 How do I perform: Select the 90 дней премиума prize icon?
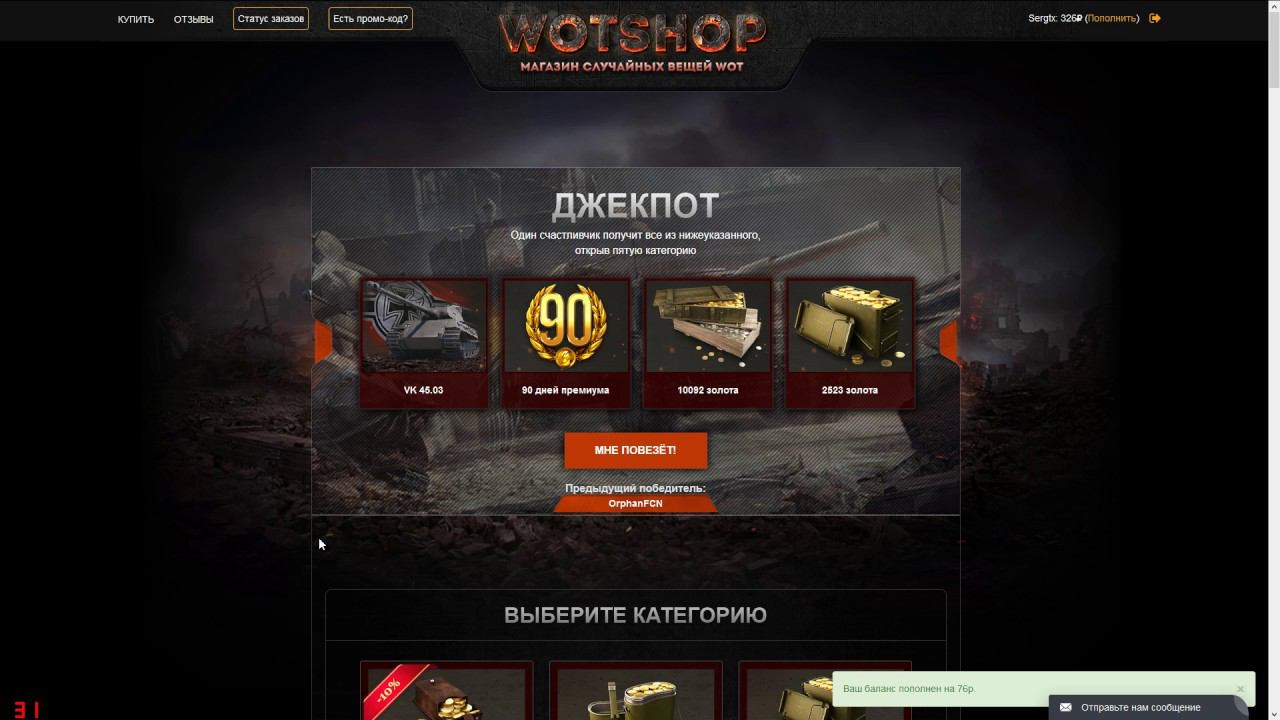[x=566, y=326]
